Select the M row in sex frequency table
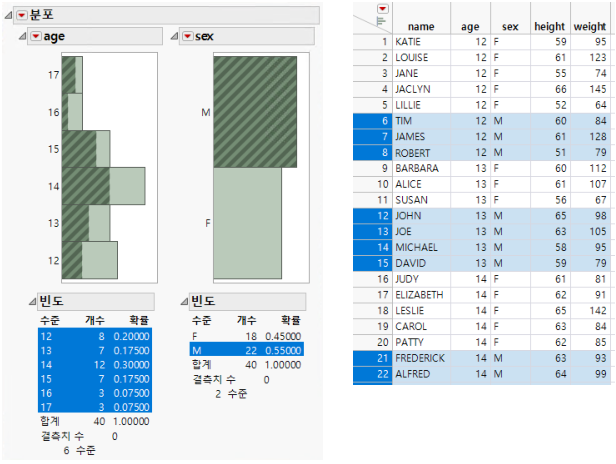Viewport: 616px width, 464px height. pyautogui.click(x=246, y=350)
